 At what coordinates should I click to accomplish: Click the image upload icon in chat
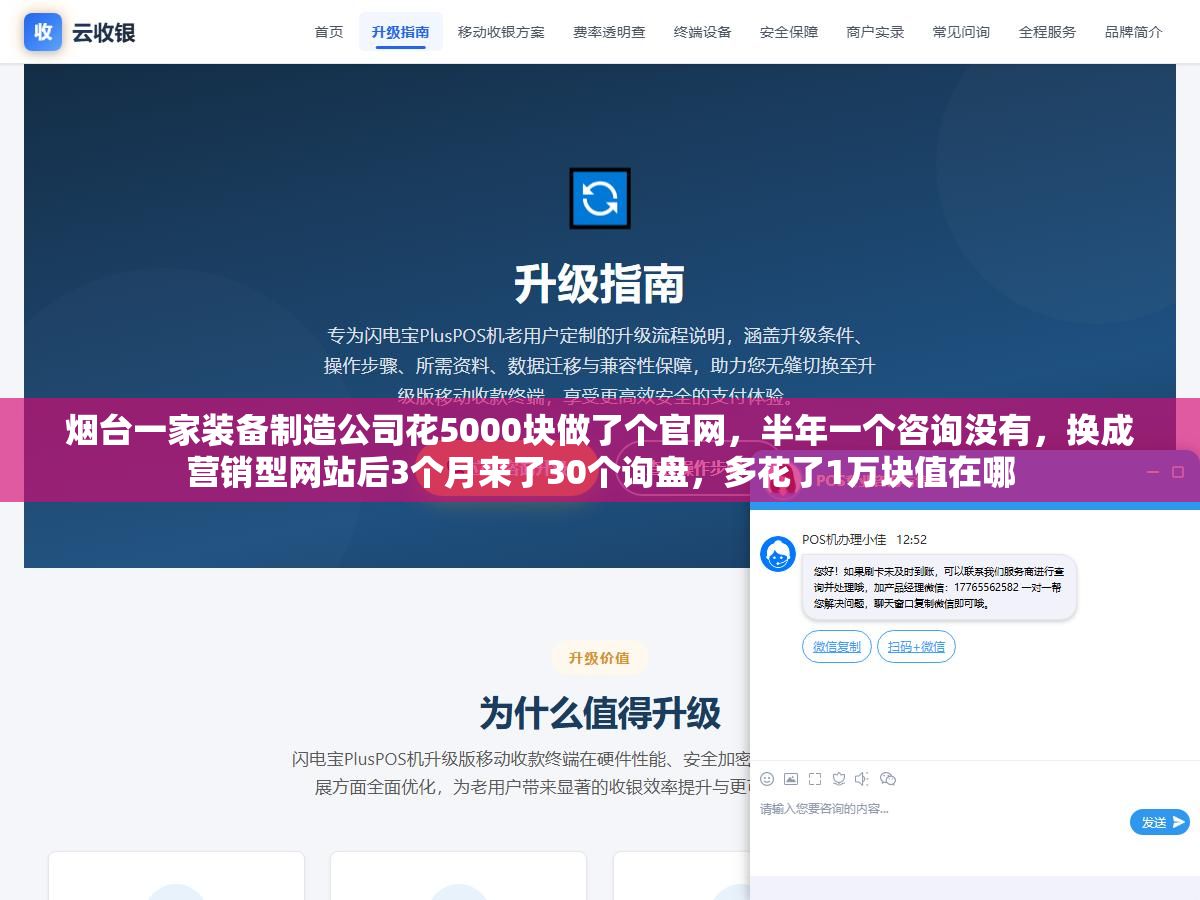pyautogui.click(x=791, y=779)
